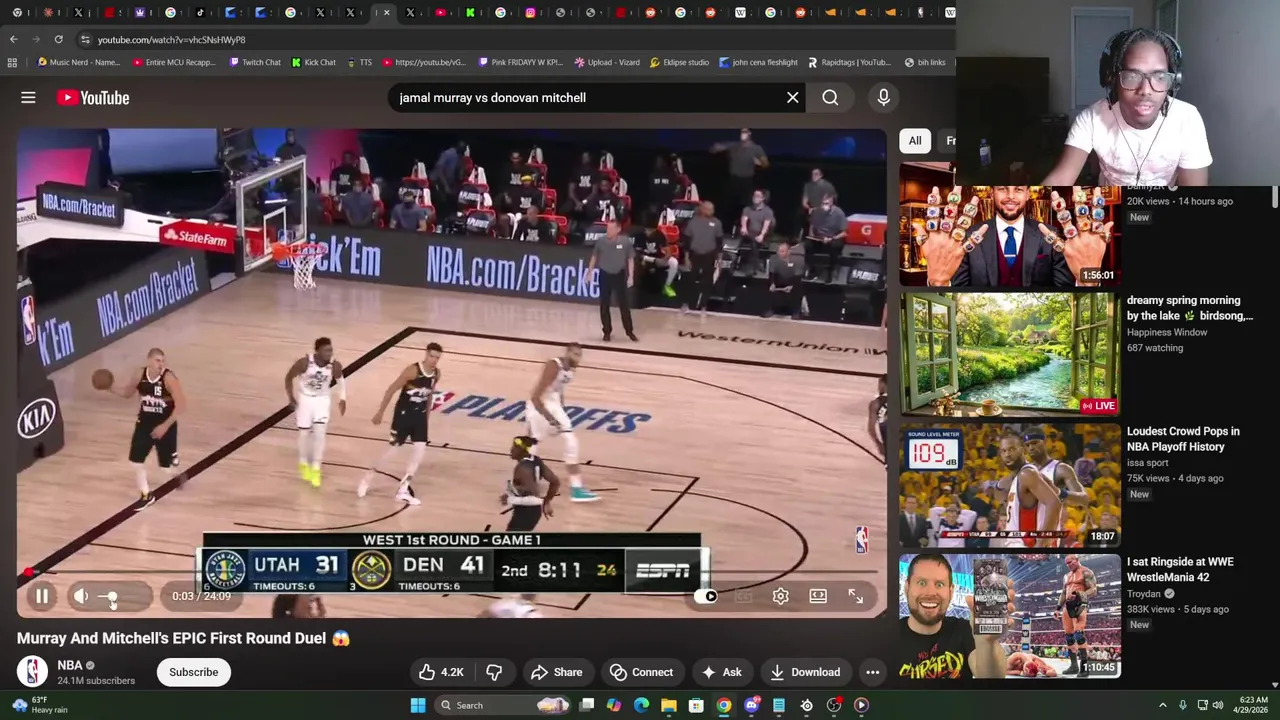Reload the page
This screenshot has height=720, width=1280.
click(58, 39)
